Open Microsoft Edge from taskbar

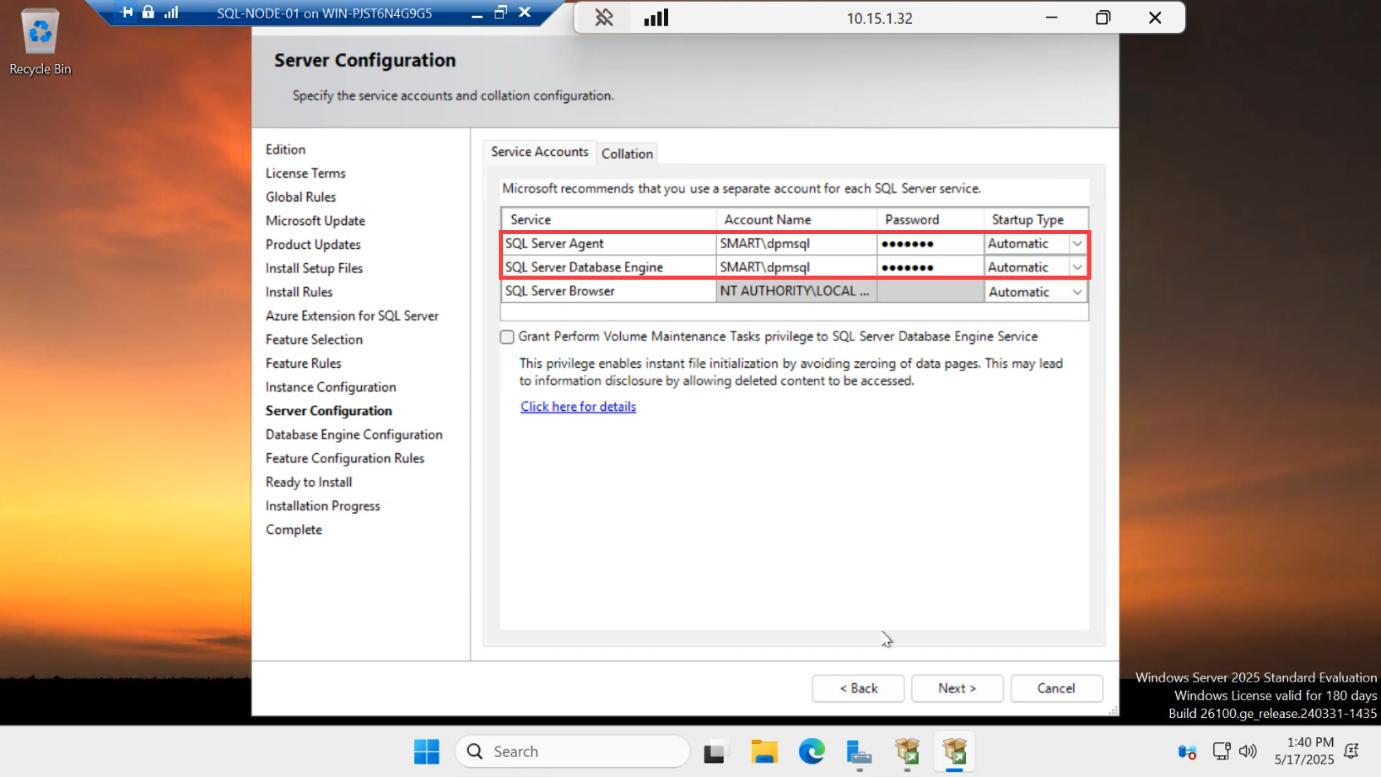811,751
